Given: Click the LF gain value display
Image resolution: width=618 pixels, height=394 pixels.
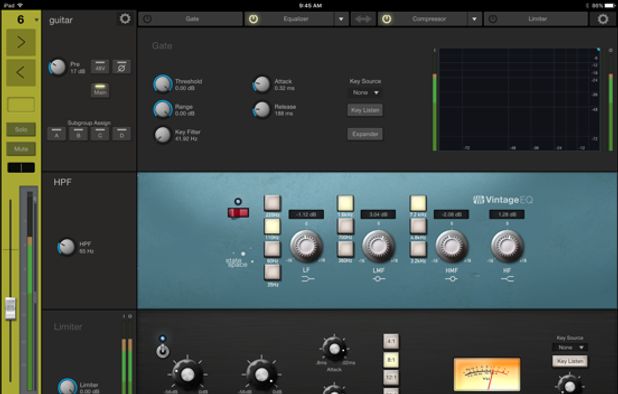Looking at the screenshot, I should click(306, 214).
